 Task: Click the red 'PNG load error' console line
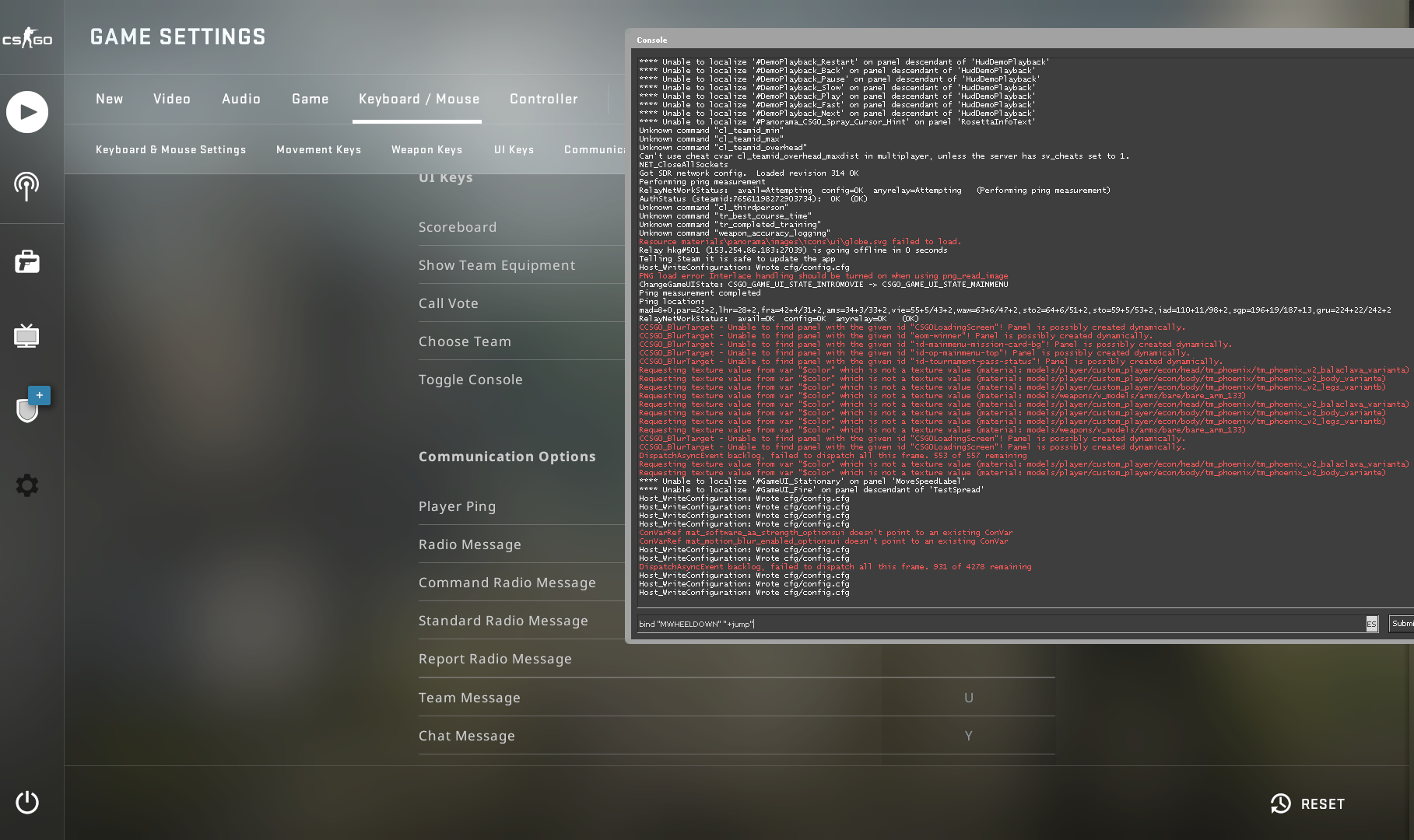point(823,275)
